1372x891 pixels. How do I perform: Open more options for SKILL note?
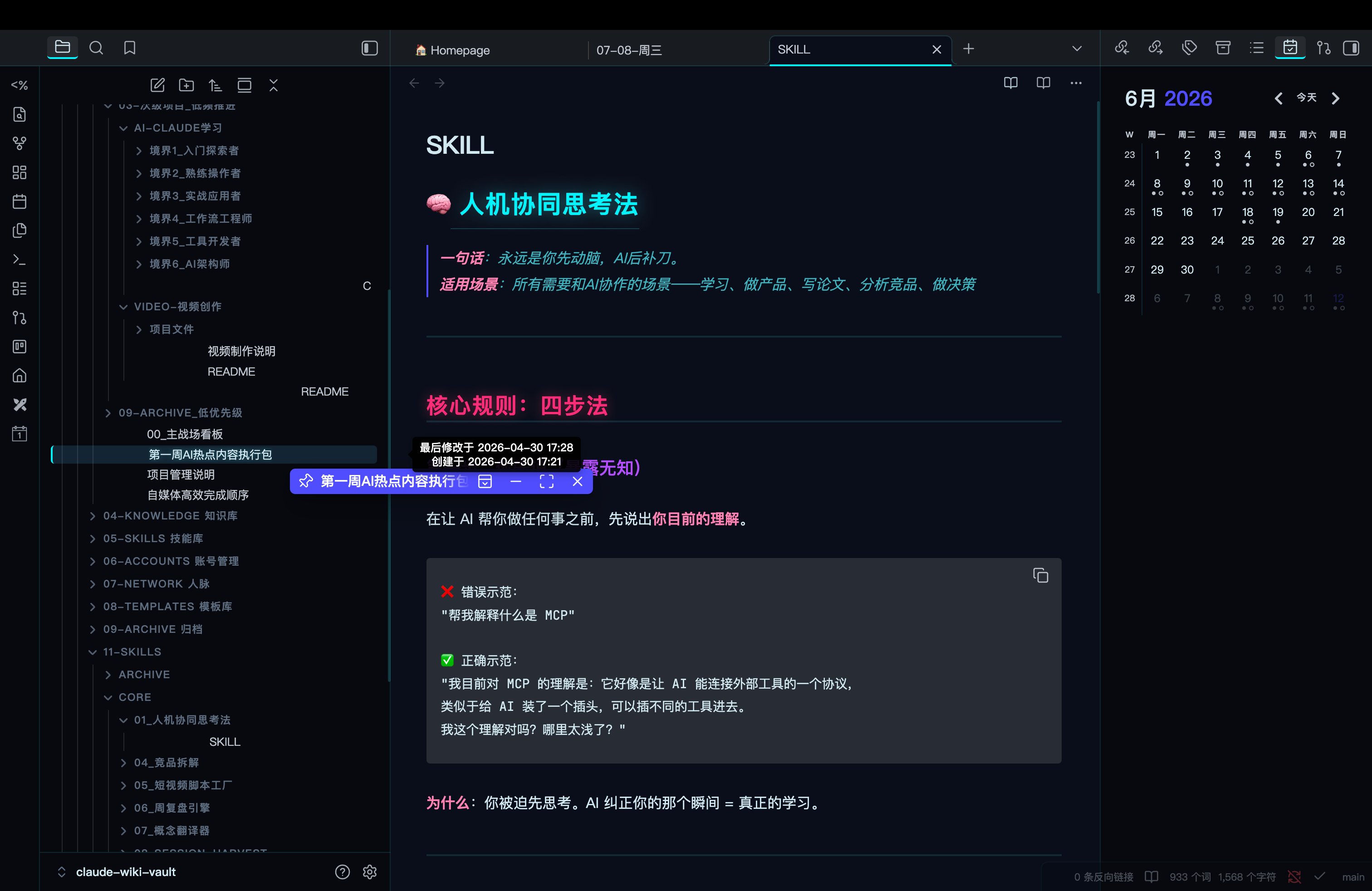tap(1076, 83)
